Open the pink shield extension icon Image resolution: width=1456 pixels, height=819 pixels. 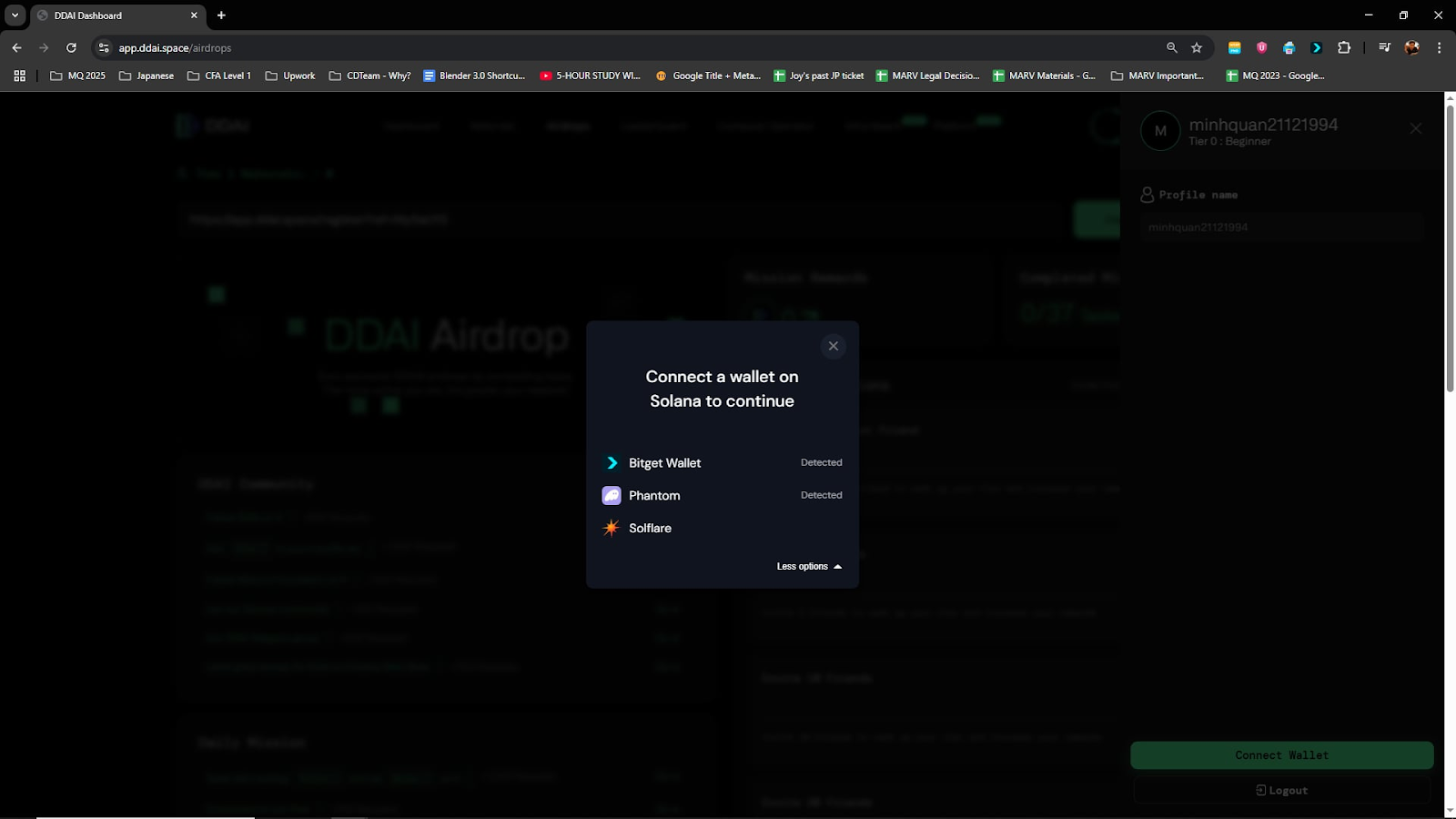click(x=1261, y=47)
